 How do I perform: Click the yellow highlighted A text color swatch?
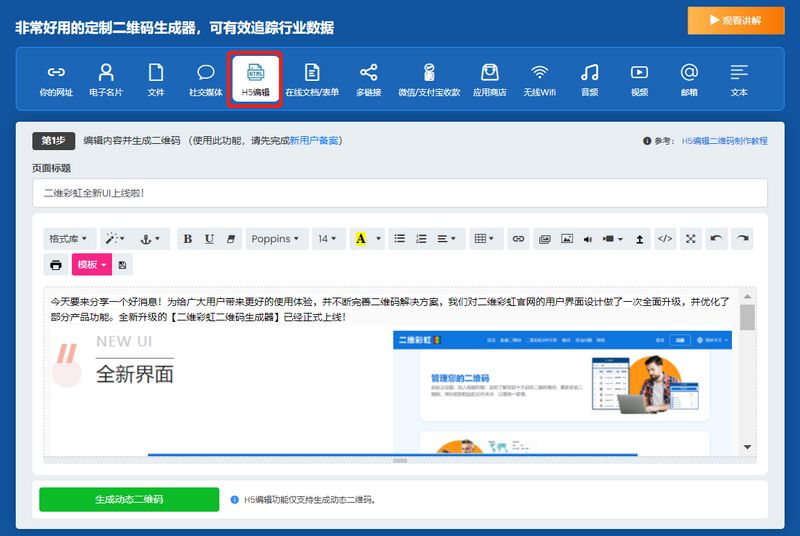pos(360,239)
